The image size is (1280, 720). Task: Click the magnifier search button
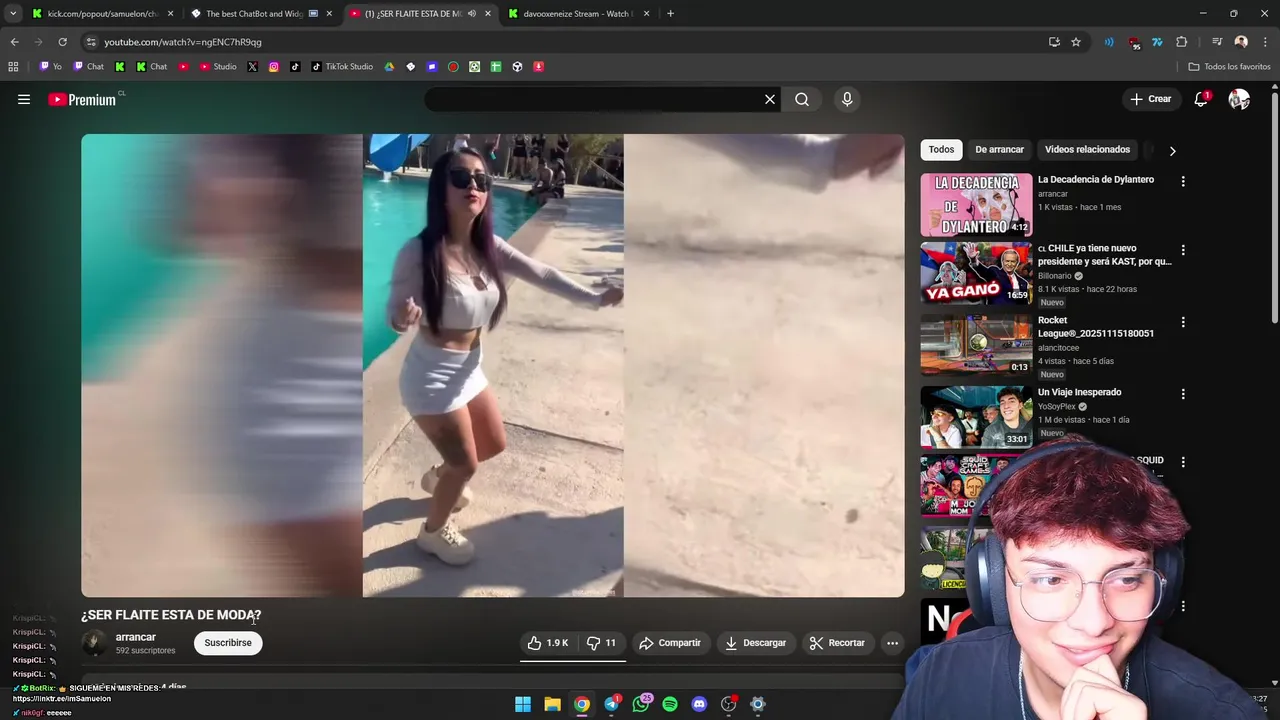[802, 99]
